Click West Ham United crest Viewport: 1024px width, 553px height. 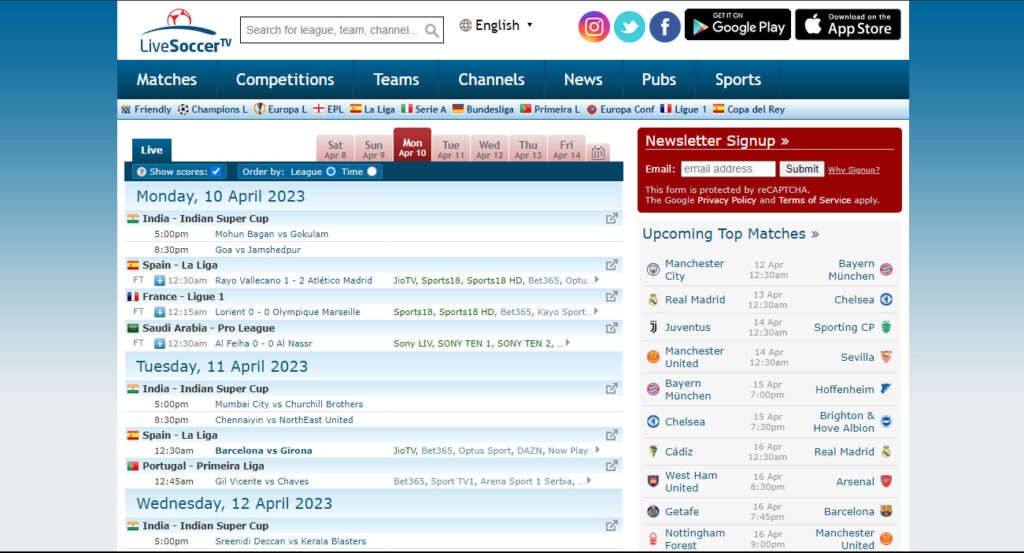click(x=653, y=481)
